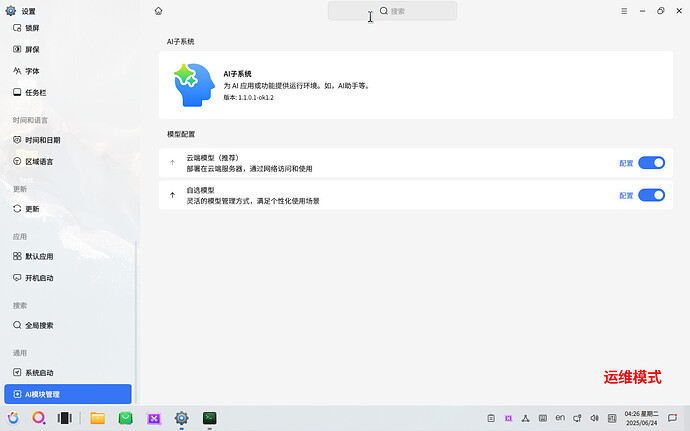Screen dimensions: 690x431
Task: Open the notification center tray icon
Action: [x=672, y=418]
